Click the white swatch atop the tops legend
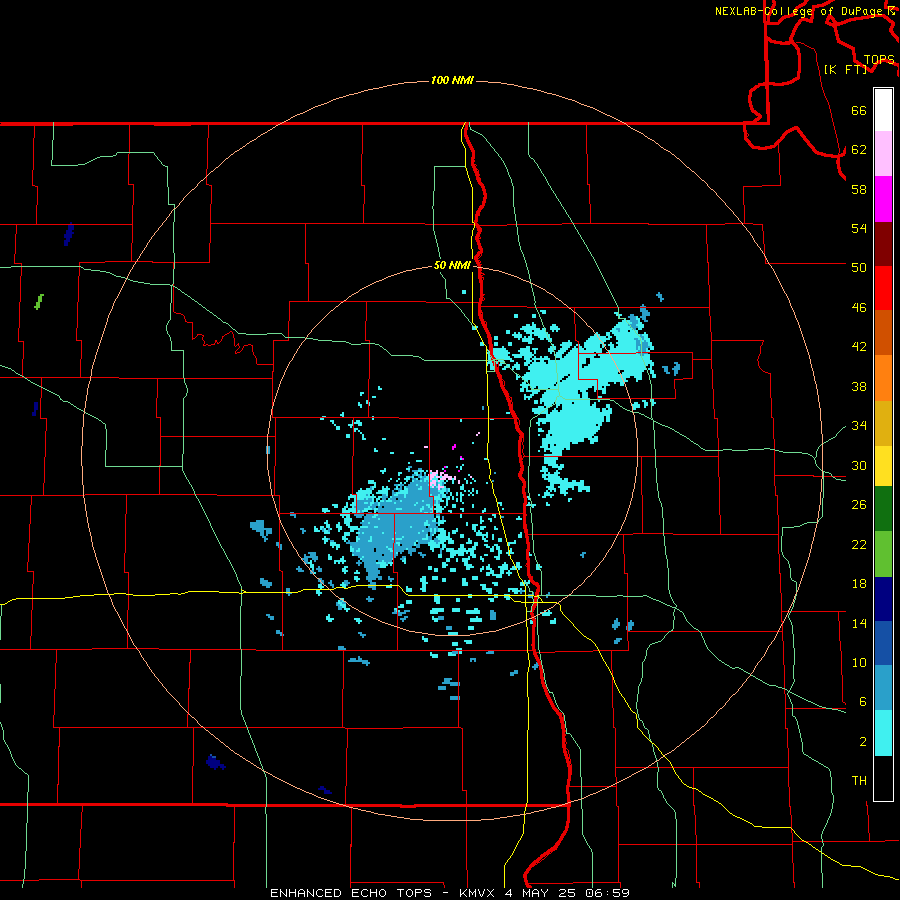Viewport: 900px width, 900px height. tap(883, 110)
